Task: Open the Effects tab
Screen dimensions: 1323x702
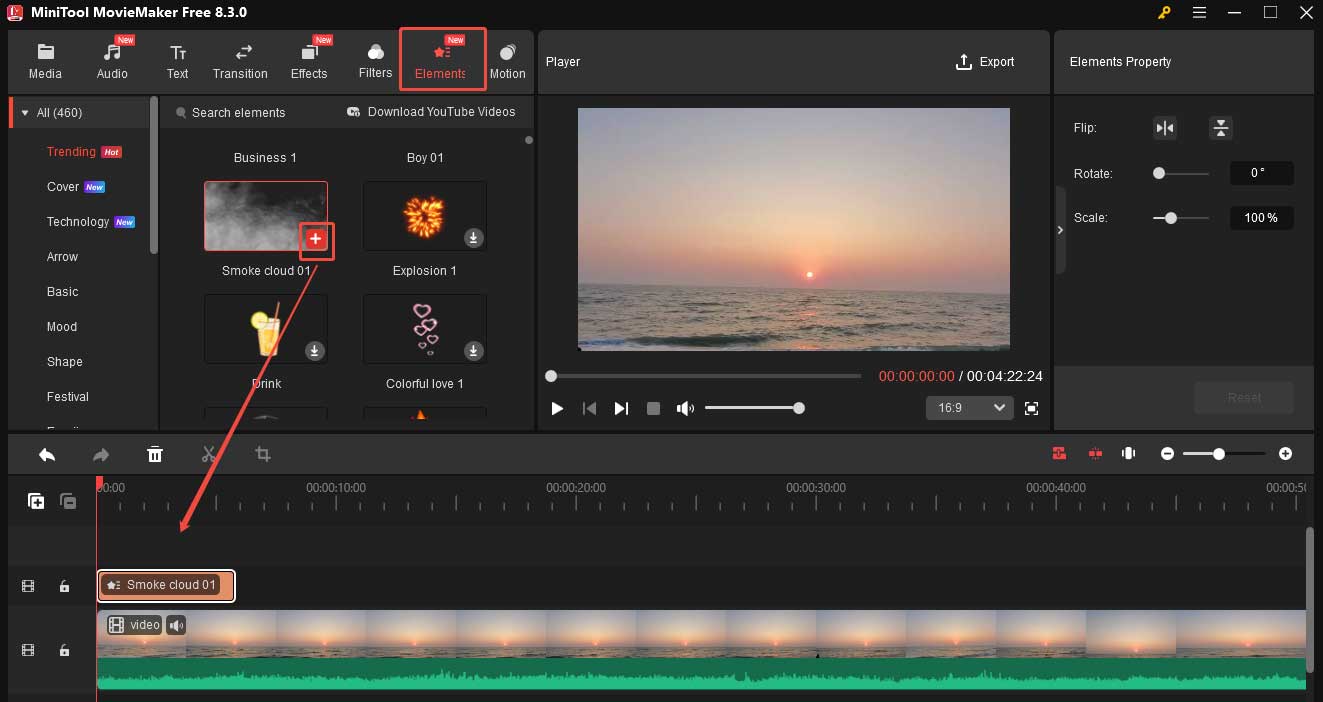Action: coord(309,61)
